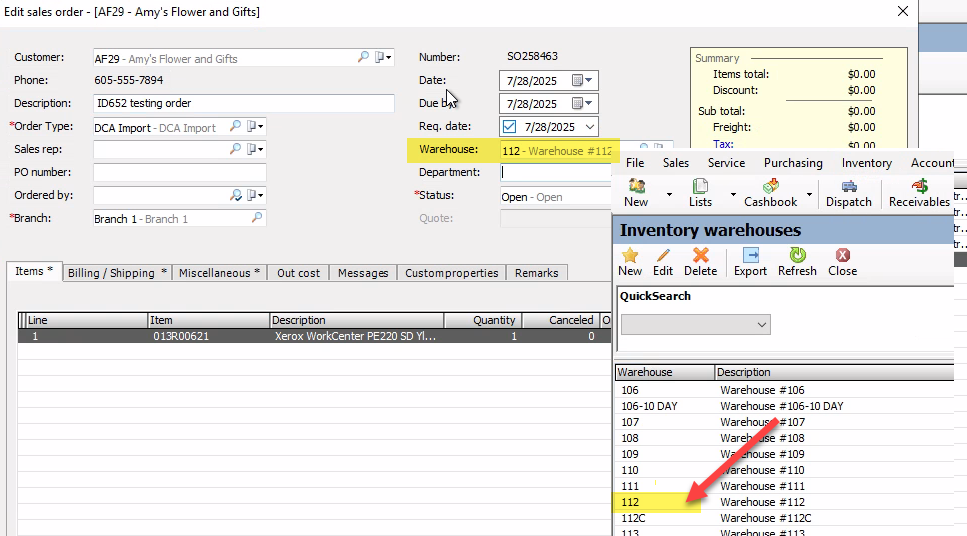Switch to the Out cost tab
Image resolution: width=967 pixels, height=536 pixels.
click(298, 273)
